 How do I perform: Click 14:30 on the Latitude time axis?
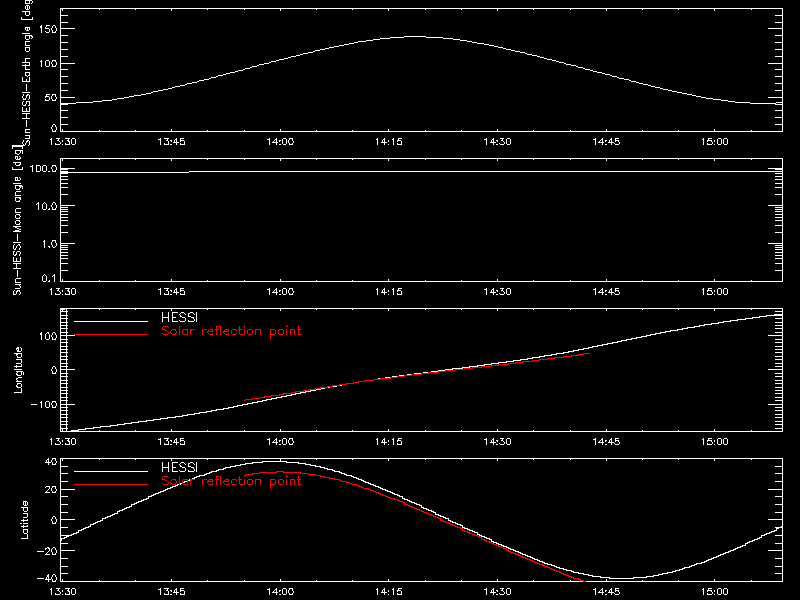497,592
